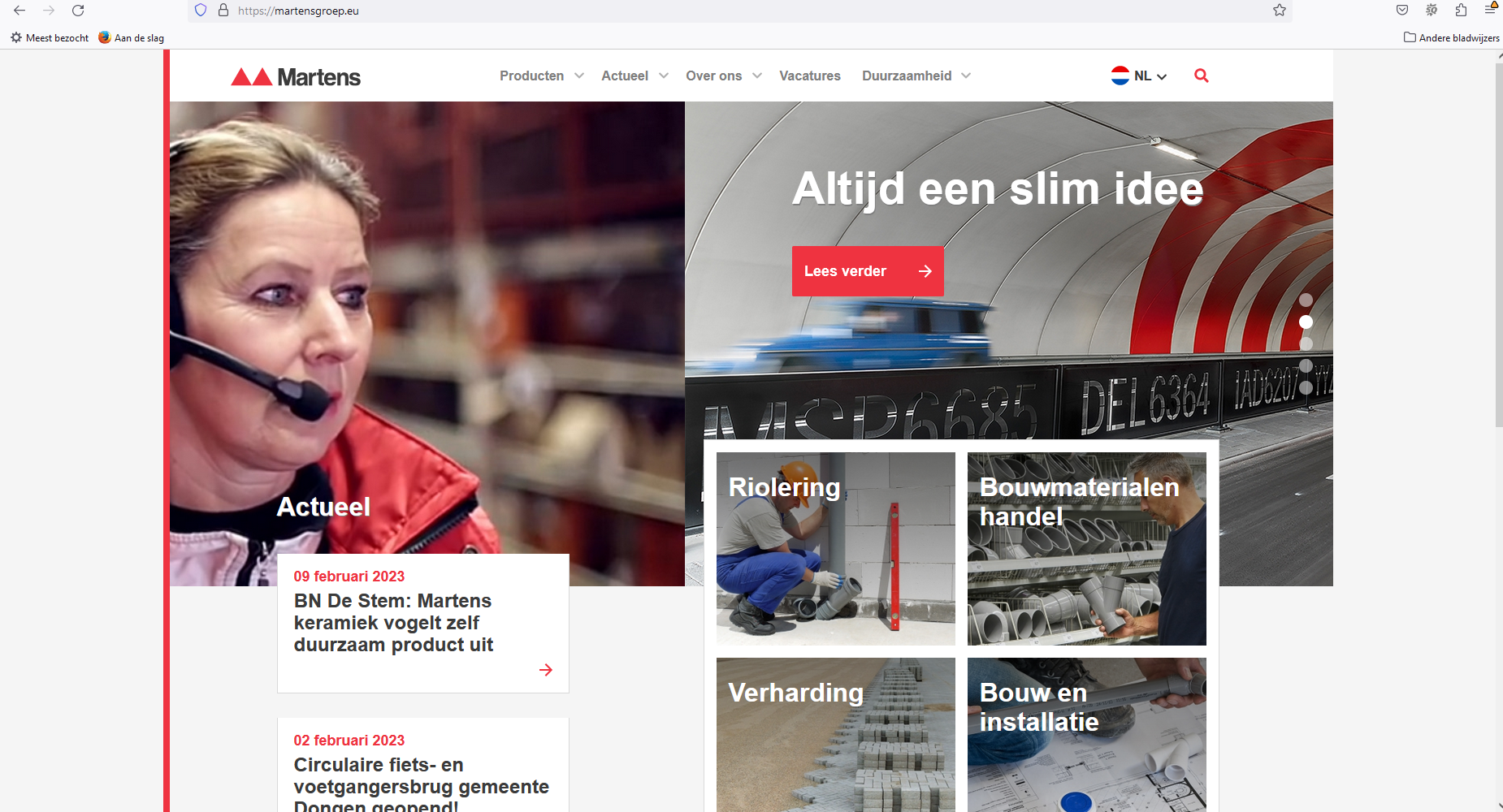
Task: Open the Vacatures menu item
Action: (x=809, y=76)
